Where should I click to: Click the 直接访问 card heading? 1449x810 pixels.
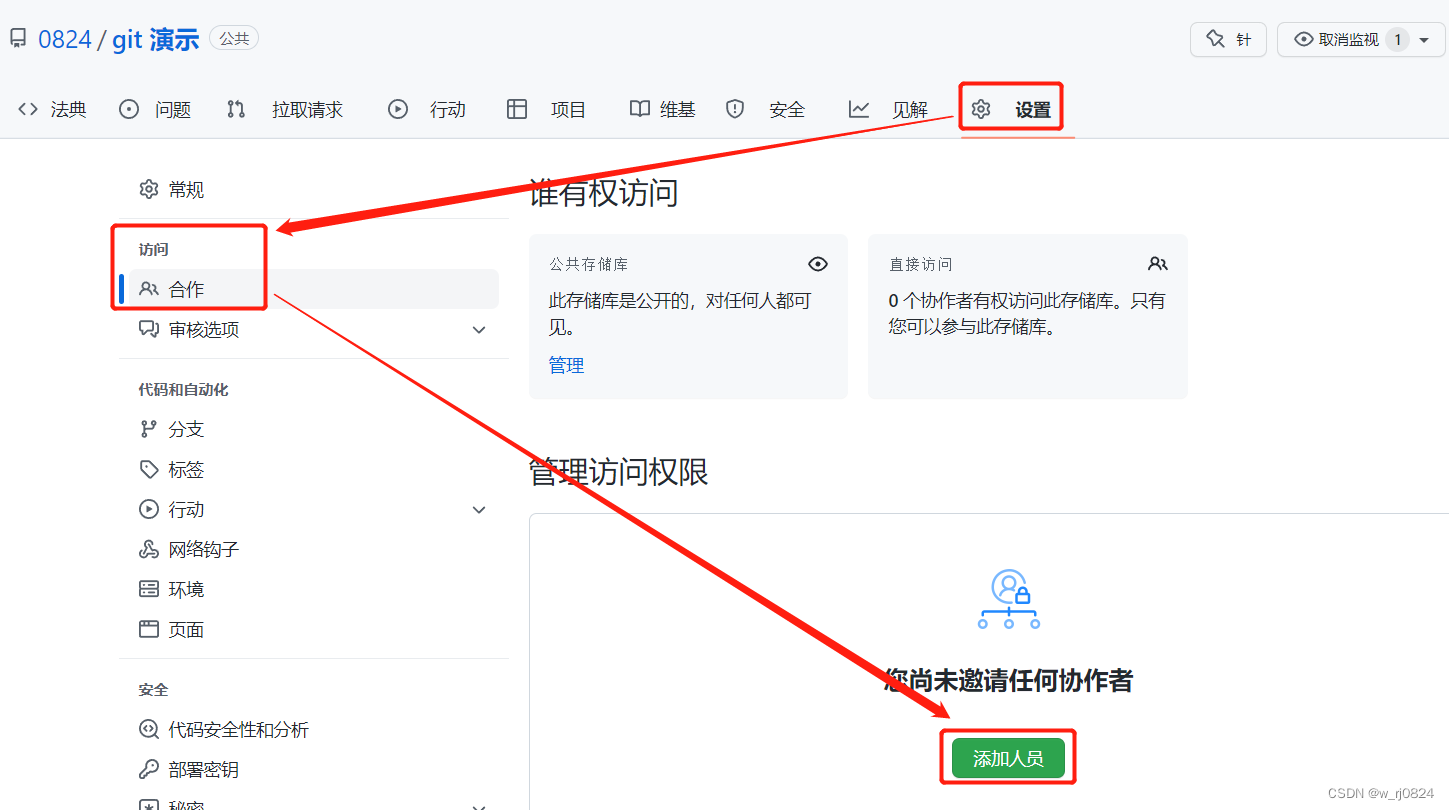coord(921,264)
